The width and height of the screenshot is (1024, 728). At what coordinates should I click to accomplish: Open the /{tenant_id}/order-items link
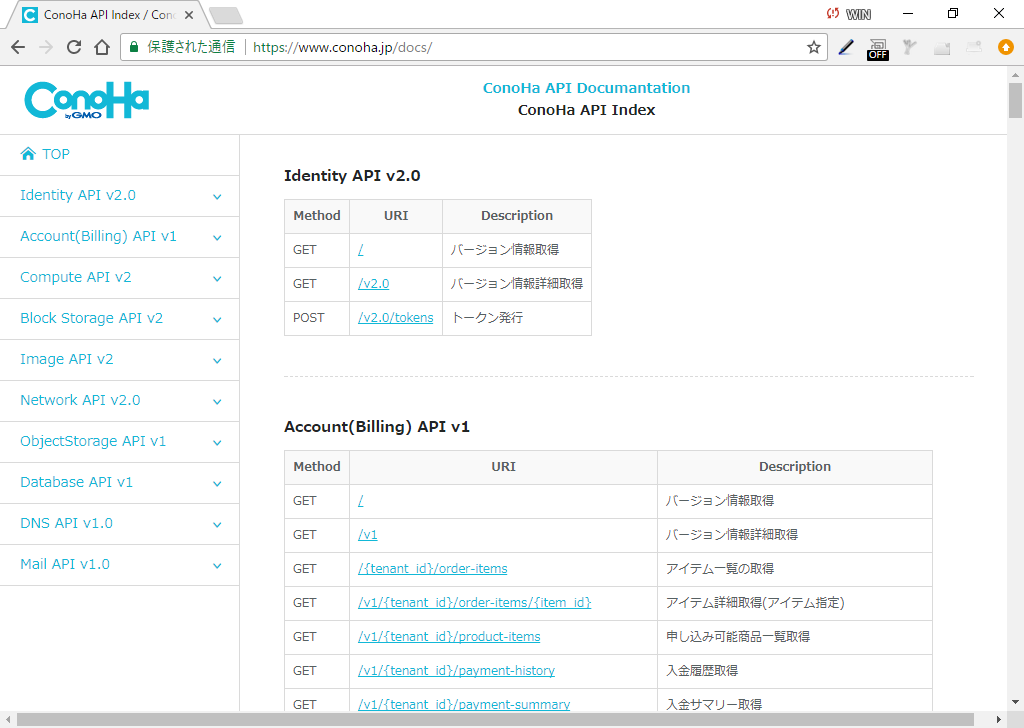pyautogui.click(x=432, y=569)
